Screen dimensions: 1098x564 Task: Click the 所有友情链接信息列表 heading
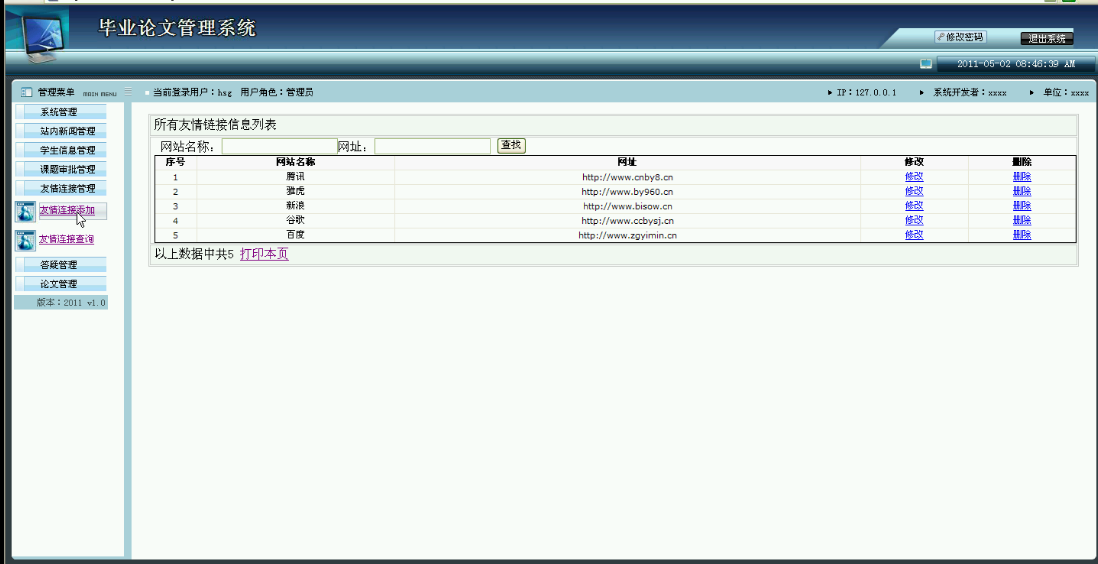click(x=215, y=125)
